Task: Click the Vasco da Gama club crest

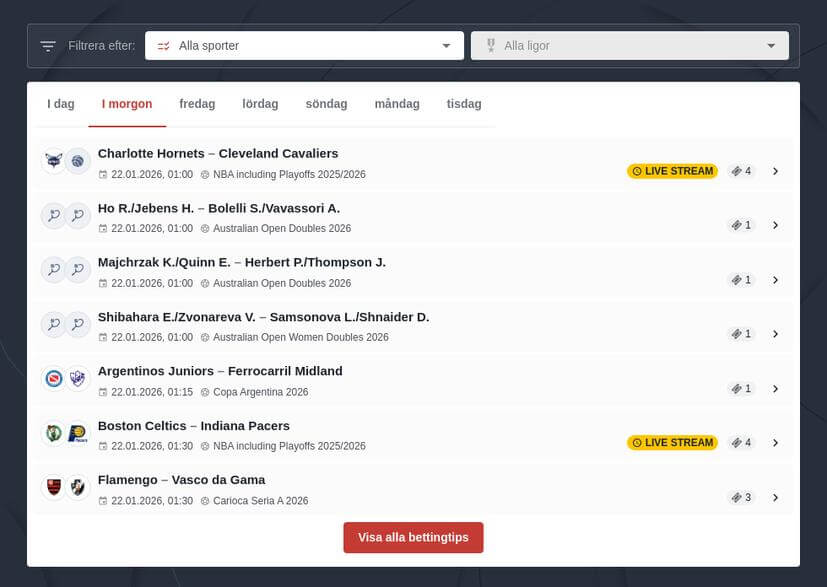Action: point(77,488)
